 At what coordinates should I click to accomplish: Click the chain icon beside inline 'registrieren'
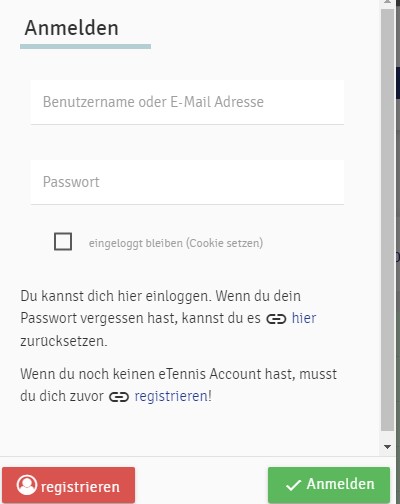click(119, 397)
